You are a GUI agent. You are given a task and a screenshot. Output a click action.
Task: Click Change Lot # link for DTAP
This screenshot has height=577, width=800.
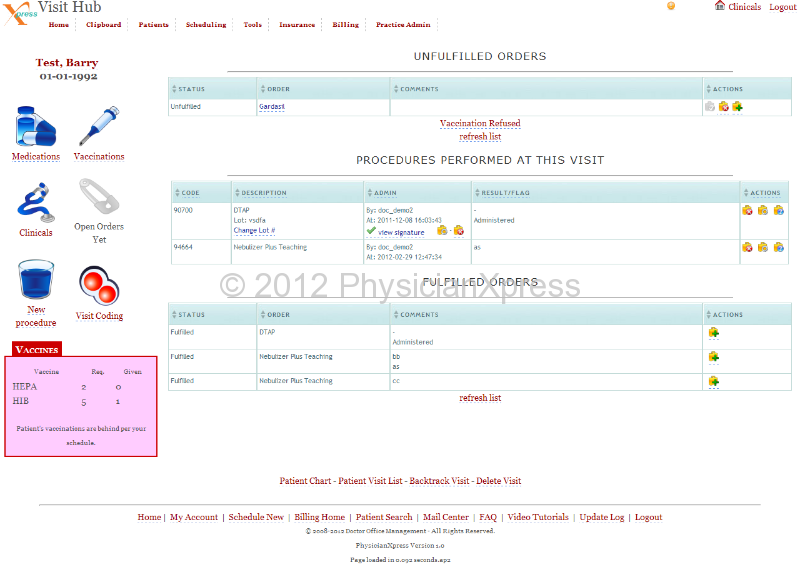pos(254,231)
